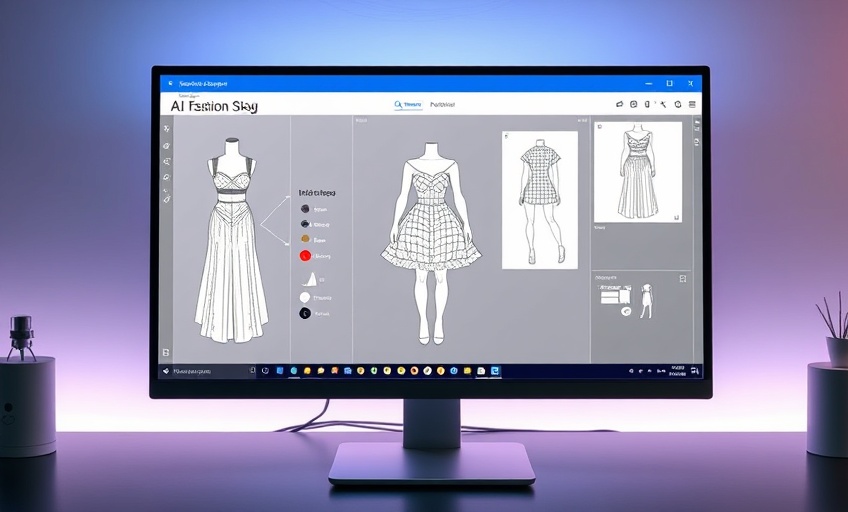The width and height of the screenshot is (848, 512).
Task: Select the red color swatch
Action: [305, 256]
